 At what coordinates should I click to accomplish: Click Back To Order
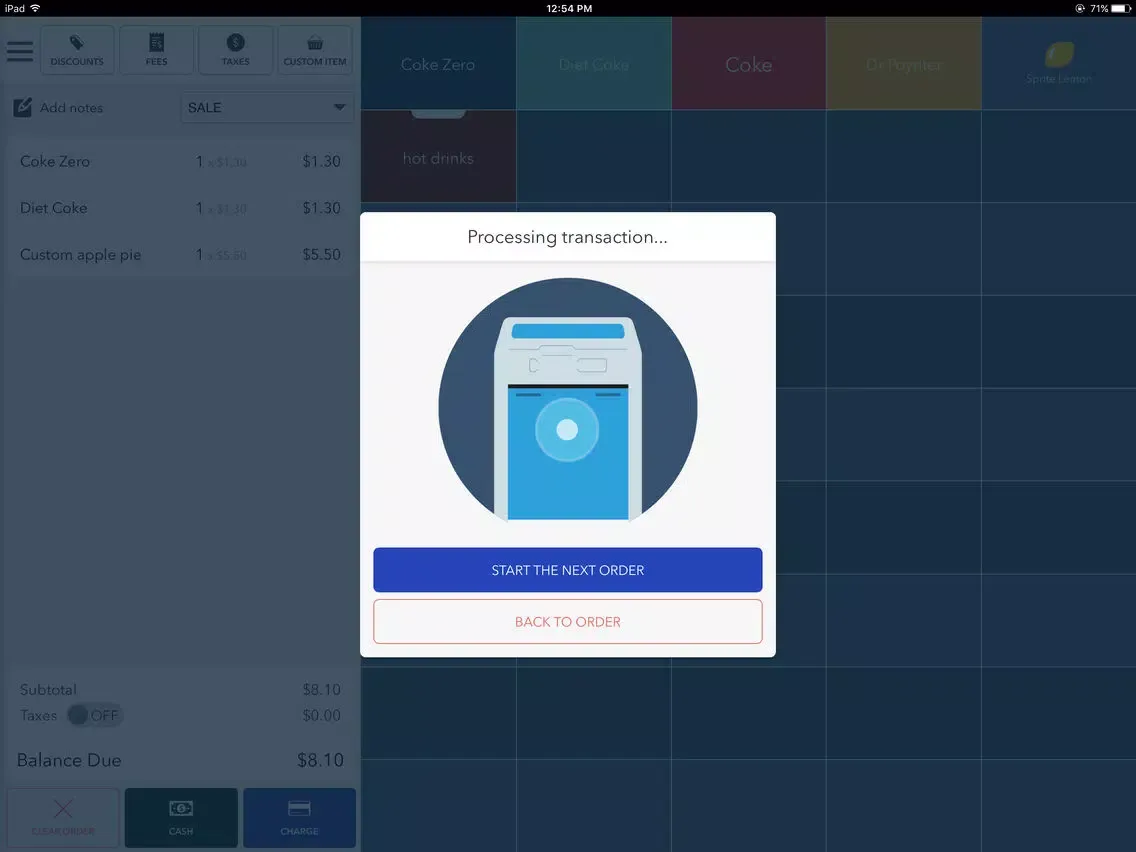click(x=568, y=622)
